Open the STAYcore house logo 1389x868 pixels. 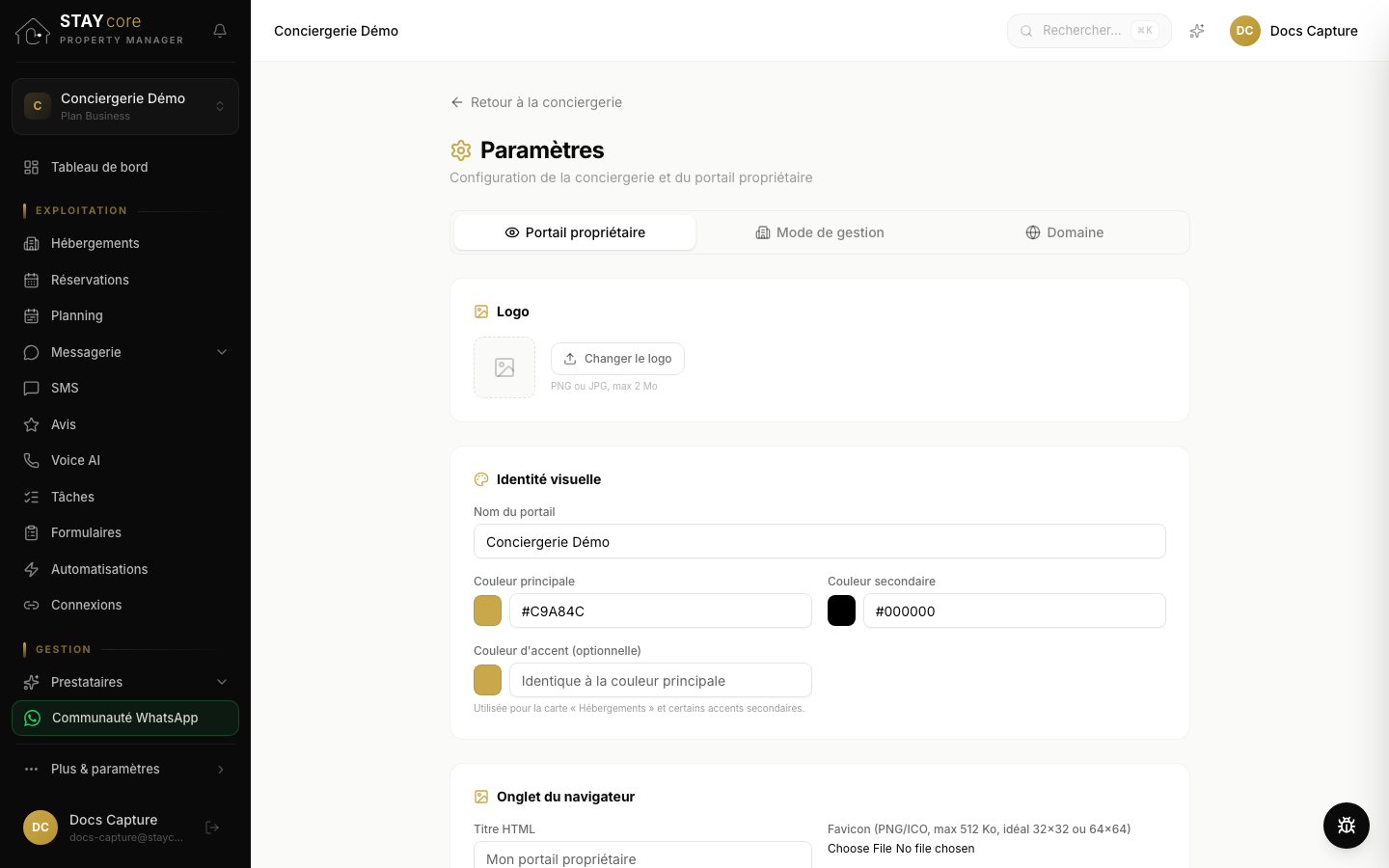coord(33,31)
